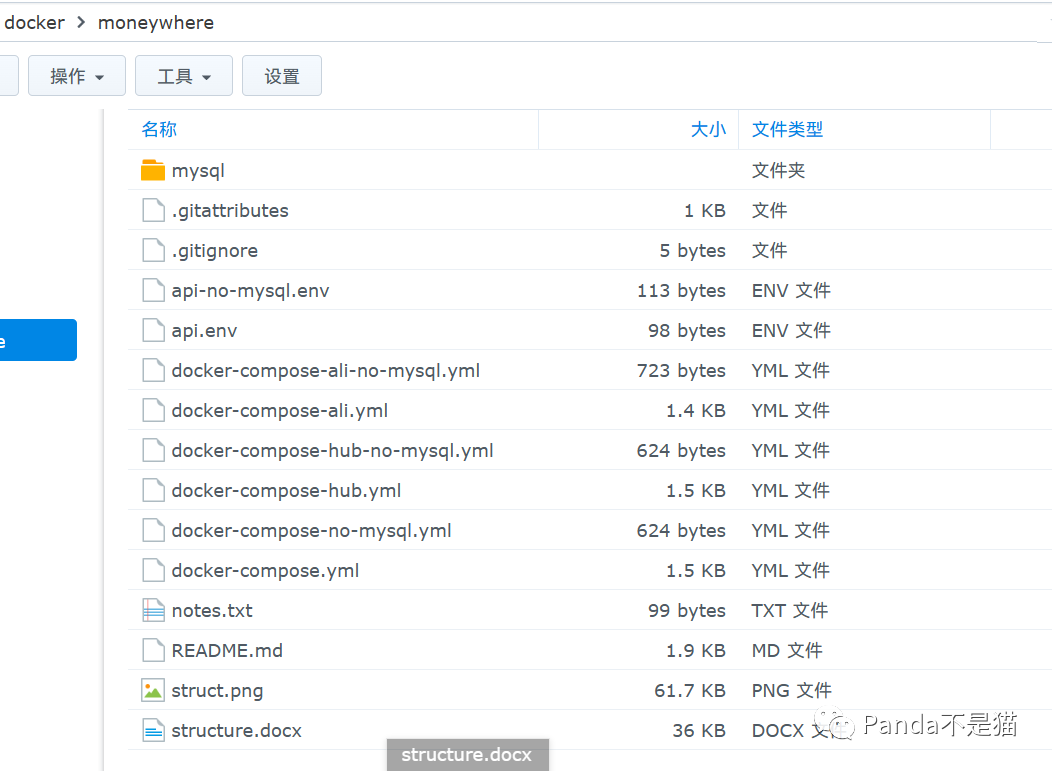Image resolution: width=1052 pixels, height=771 pixels.
Task: Select the highlighted blue sidebar folder item
Action: pyautogui.click(x=37, y=340)
